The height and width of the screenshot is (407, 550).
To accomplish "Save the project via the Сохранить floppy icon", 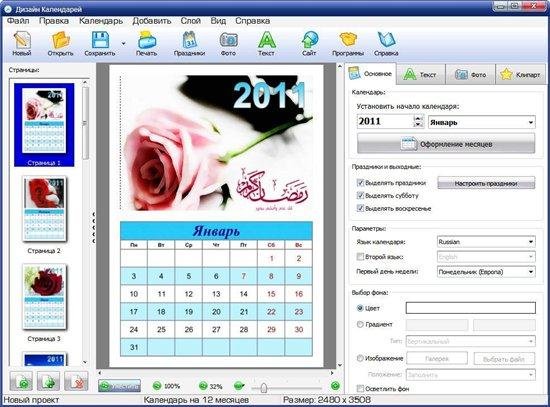I will (x=100, y=43).
